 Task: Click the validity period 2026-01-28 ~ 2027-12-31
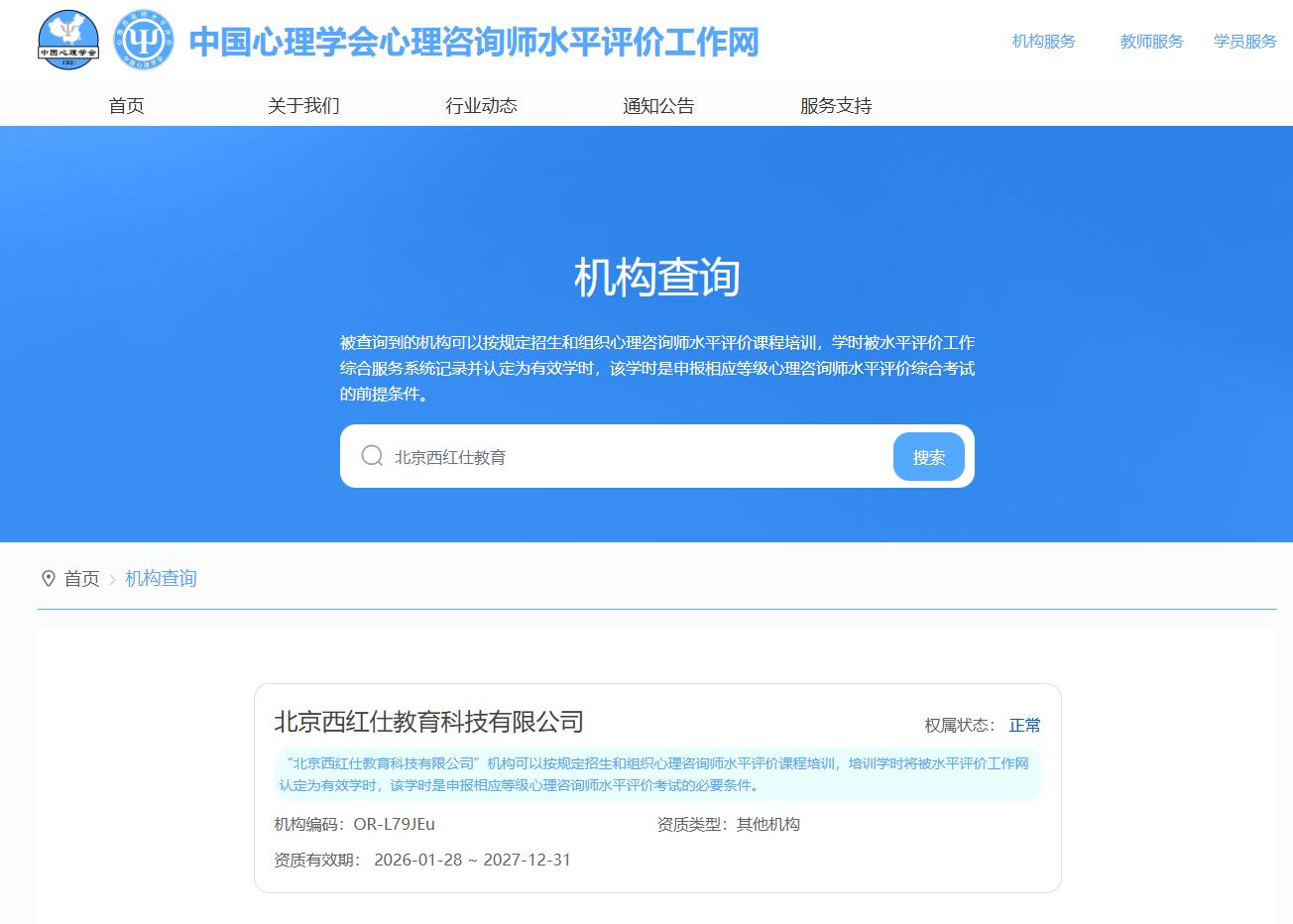point(472,861)
